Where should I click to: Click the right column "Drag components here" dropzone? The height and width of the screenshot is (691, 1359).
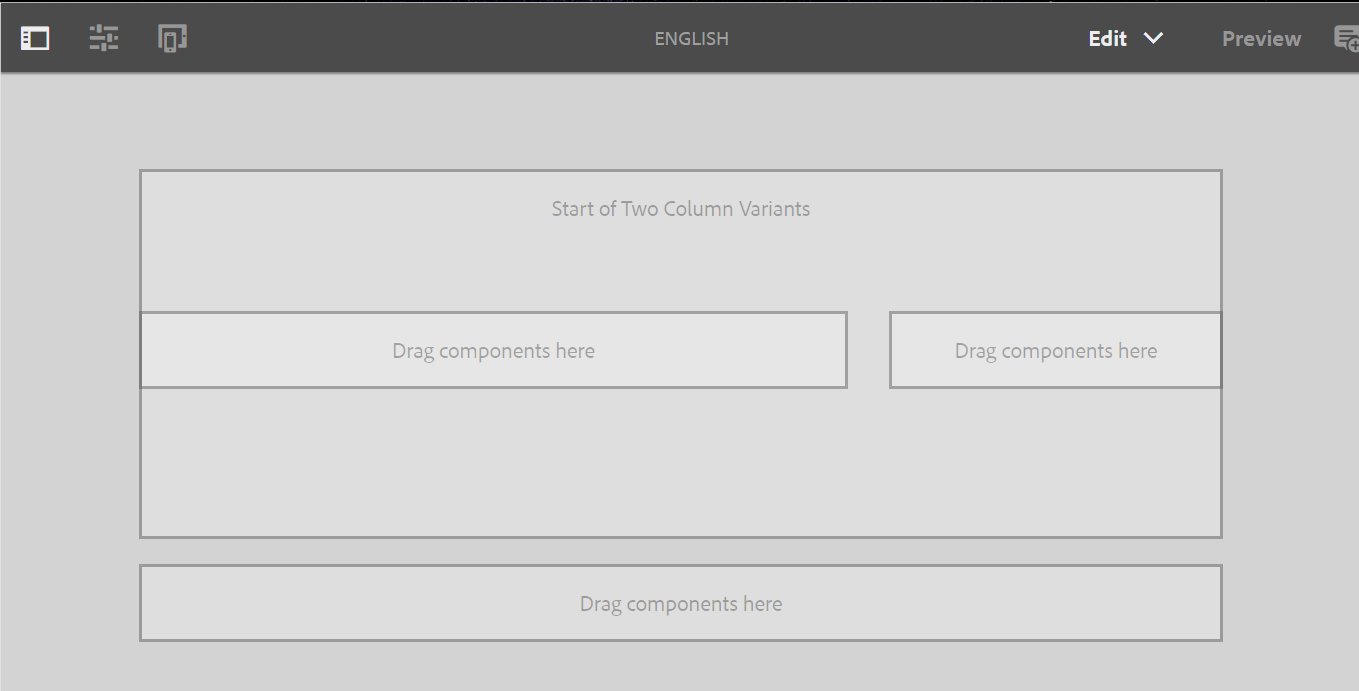pyautogui.click(x=1055, y=351)
